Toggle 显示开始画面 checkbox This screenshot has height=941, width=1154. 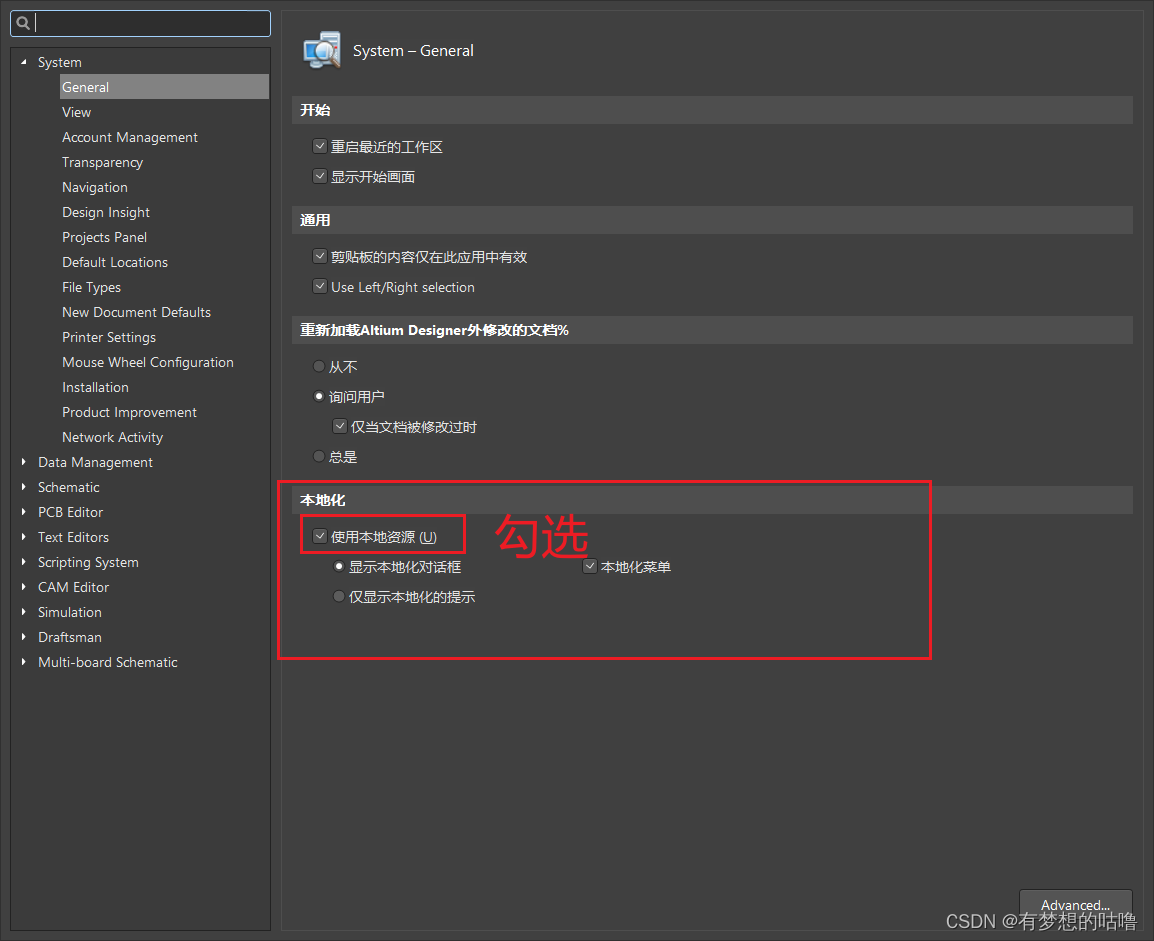coord(320,177)
